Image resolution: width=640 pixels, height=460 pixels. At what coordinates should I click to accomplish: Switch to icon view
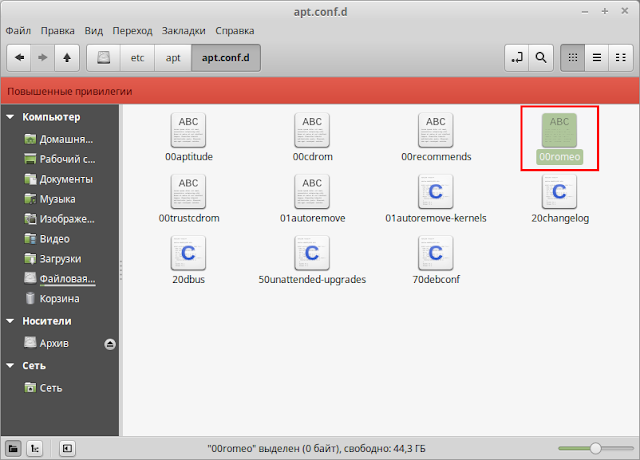point(573,58)
